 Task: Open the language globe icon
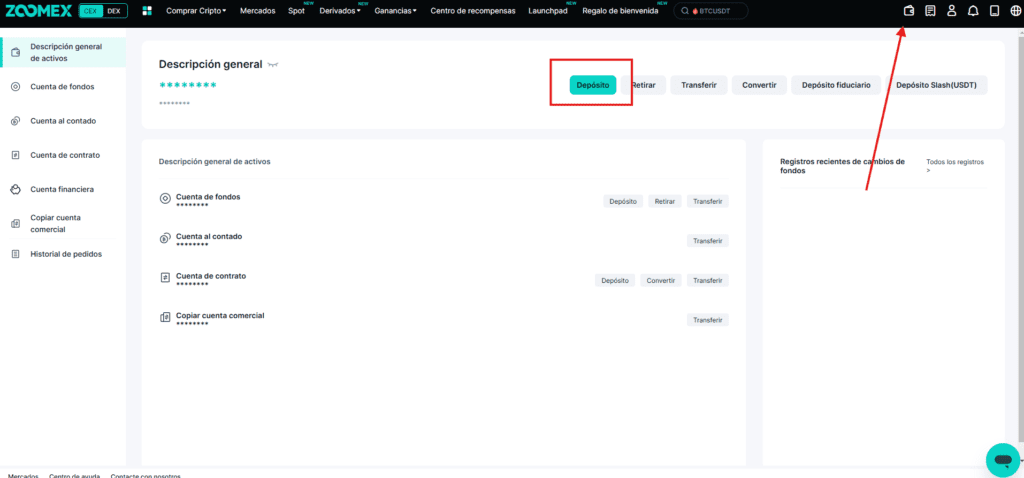[x=1015, y=11]
